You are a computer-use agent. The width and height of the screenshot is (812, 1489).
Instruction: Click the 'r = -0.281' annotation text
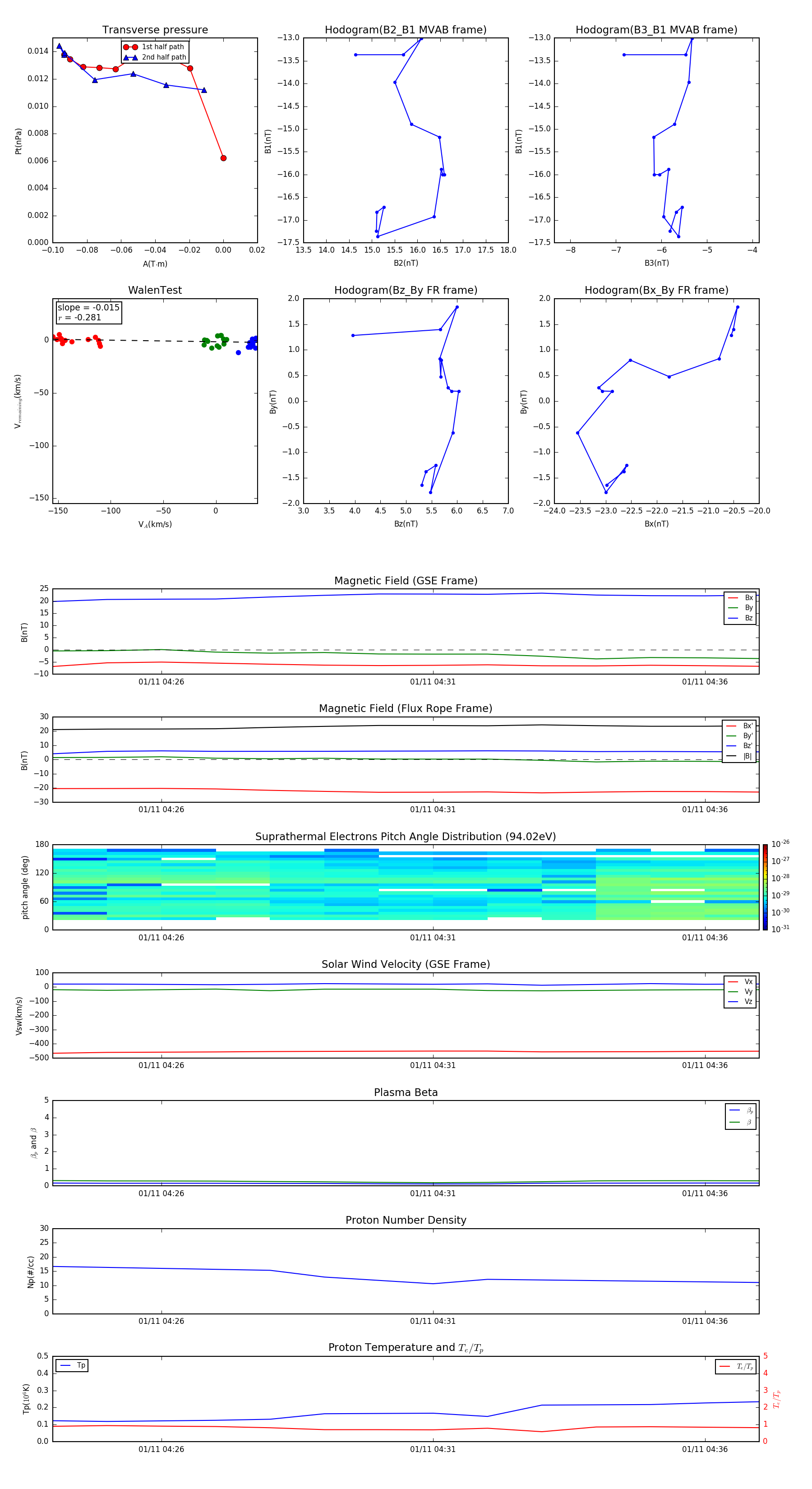pyautogui.click(x=80, y=318)
